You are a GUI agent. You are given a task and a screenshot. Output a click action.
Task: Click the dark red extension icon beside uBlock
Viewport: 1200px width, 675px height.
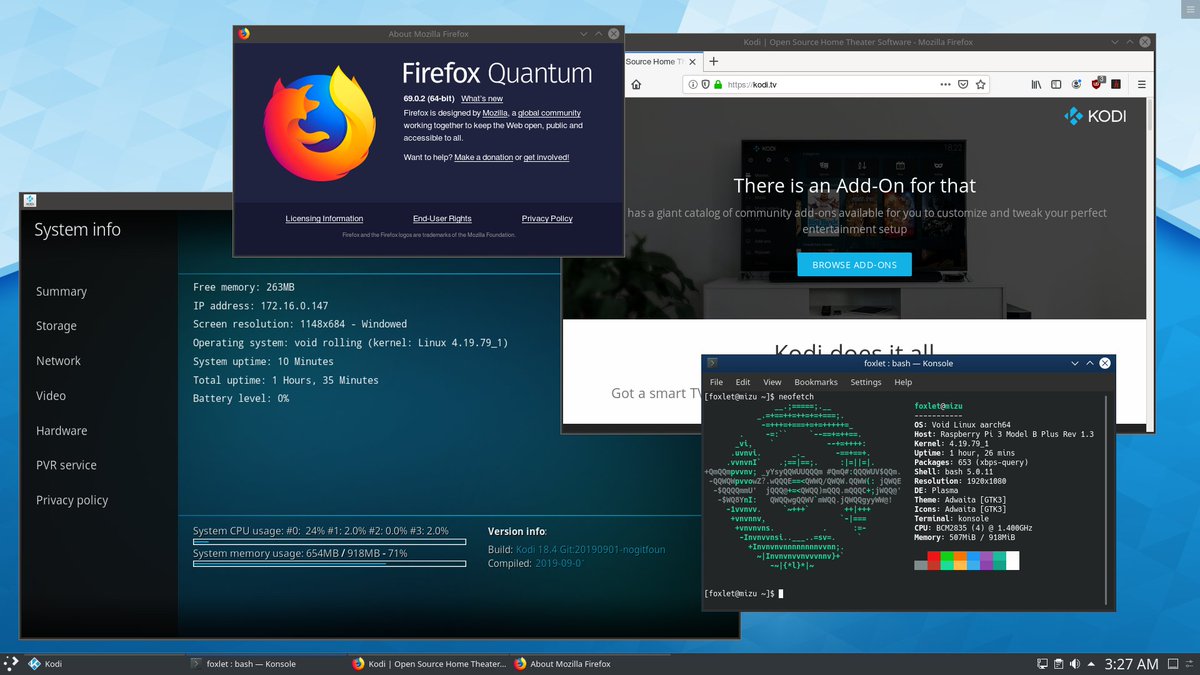(x=1116, y=85)
